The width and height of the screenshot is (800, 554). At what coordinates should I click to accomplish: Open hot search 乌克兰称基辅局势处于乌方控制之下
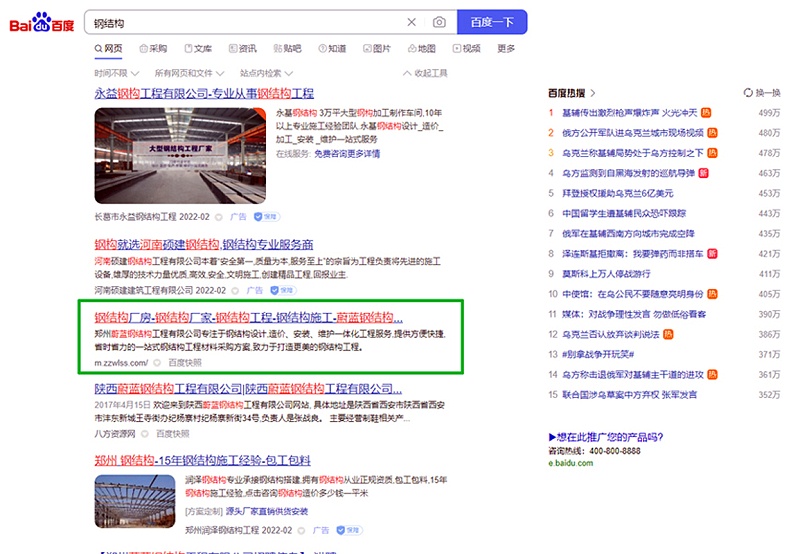[x=633, y=153]
